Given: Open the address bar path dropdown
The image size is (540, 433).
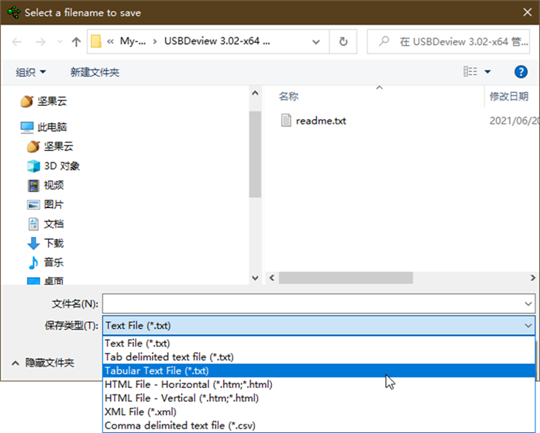Looking at the screenshot, I should pos(316,42).
